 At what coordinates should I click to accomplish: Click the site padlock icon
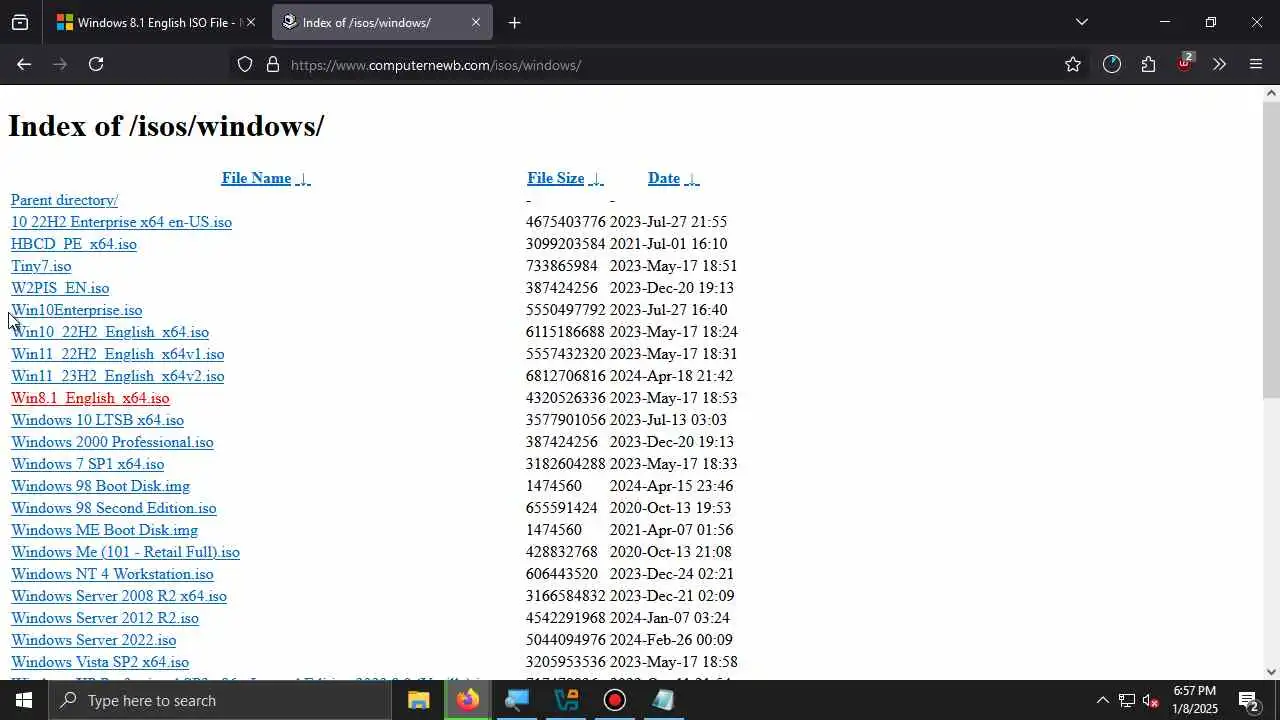click(273, 65)
